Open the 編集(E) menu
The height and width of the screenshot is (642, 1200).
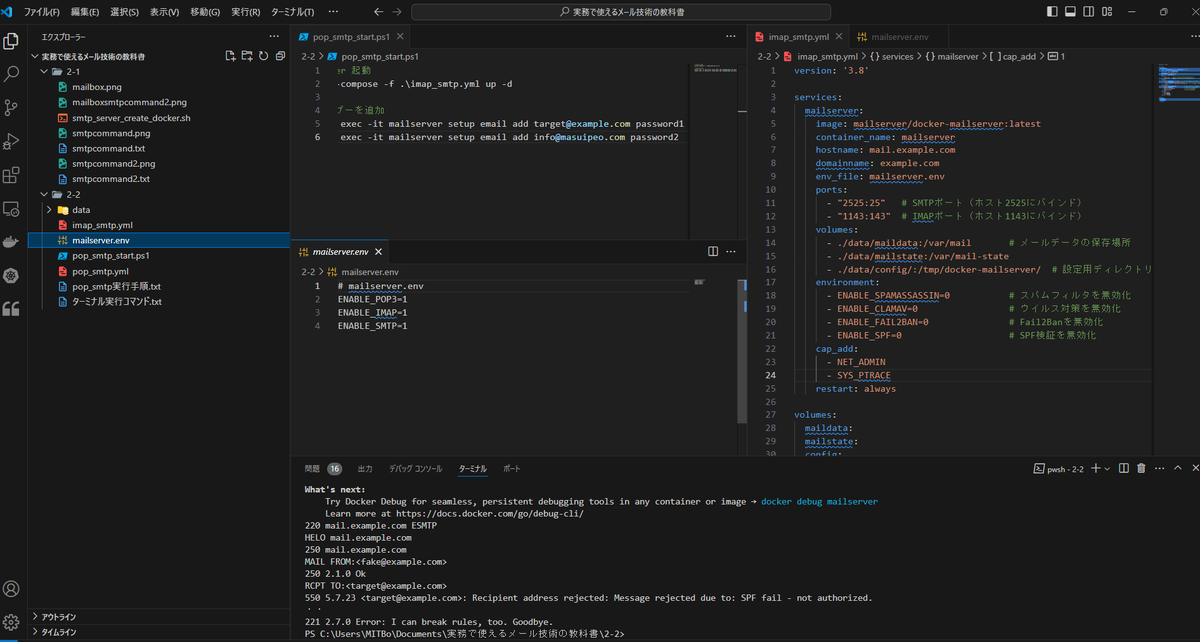coord(85,12)
